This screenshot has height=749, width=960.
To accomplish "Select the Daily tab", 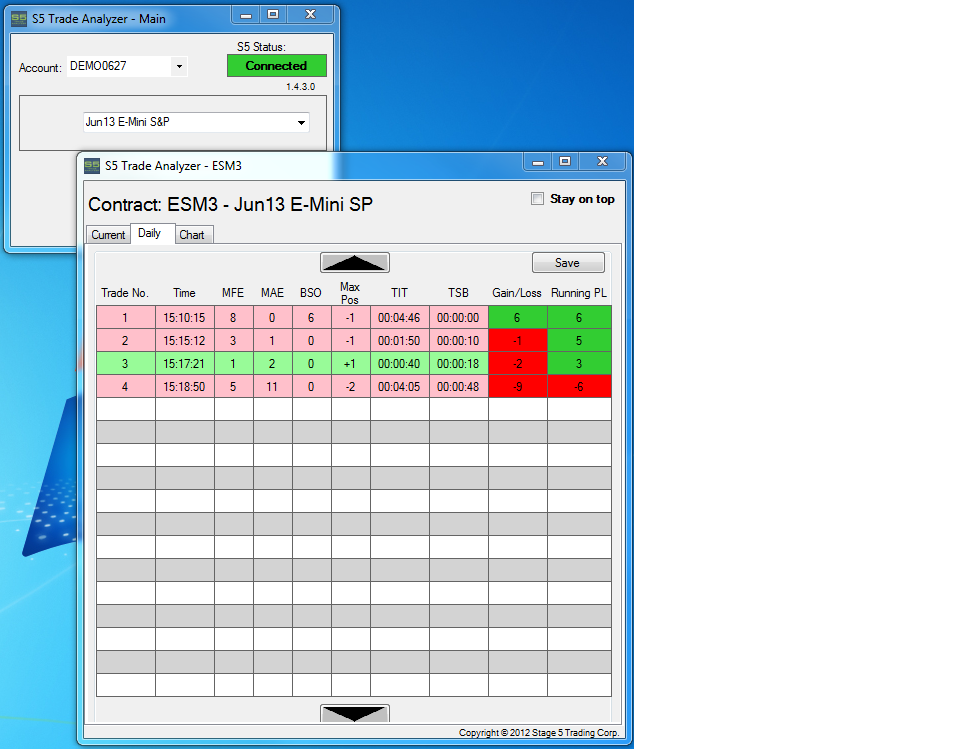I will (152, 233).
